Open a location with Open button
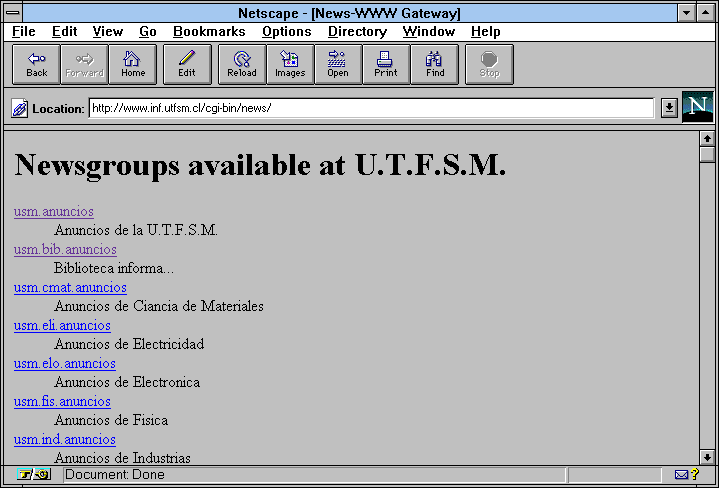 pos(338,64)
